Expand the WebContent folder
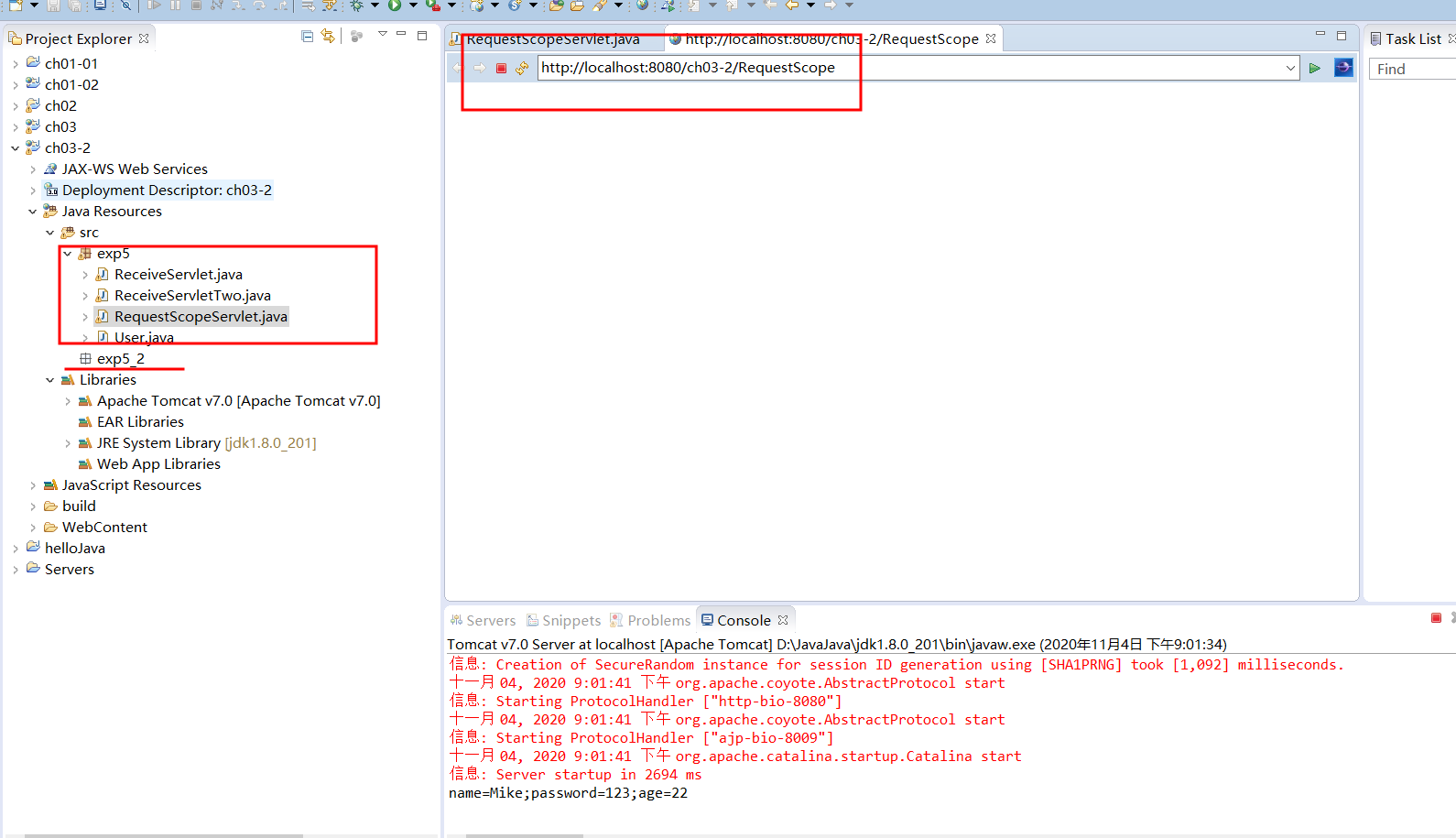 (33, 528)
